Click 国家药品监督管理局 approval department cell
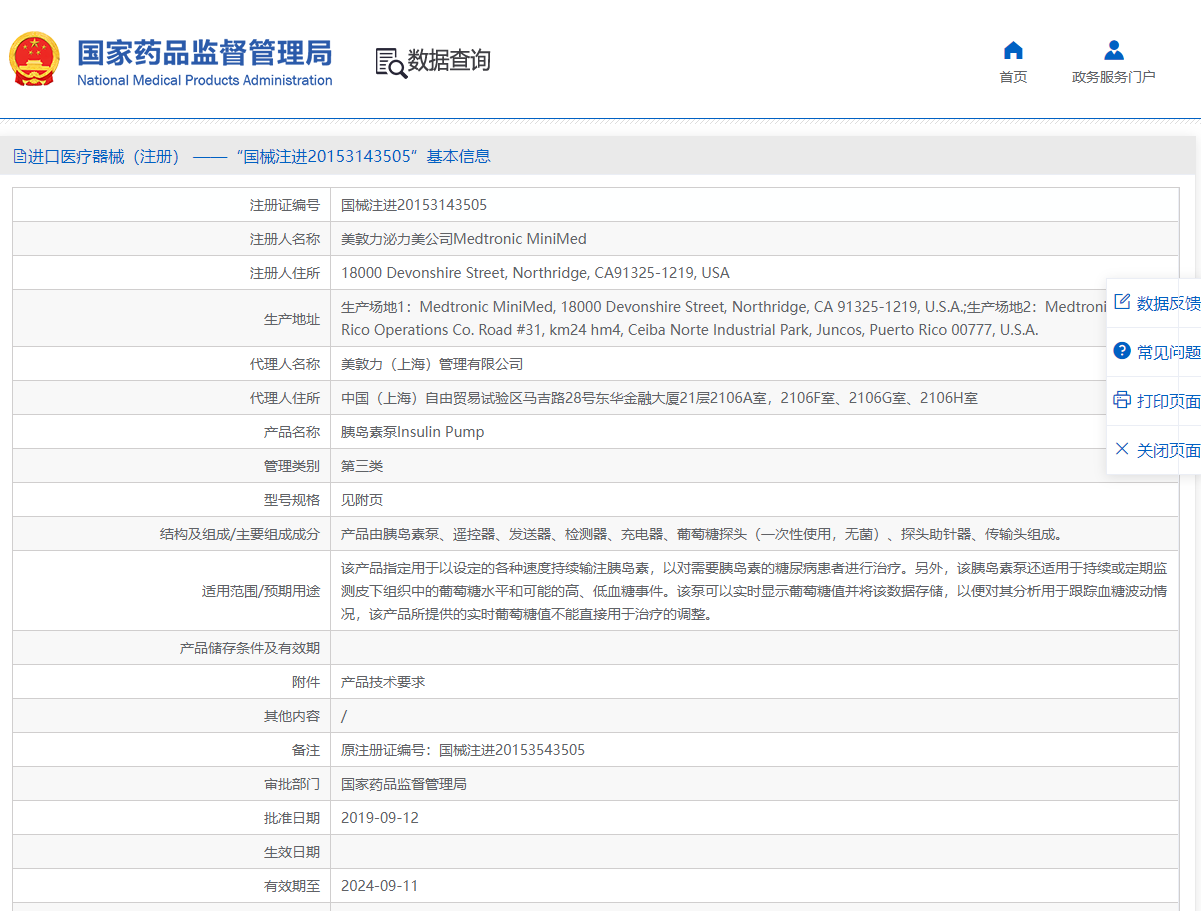This screenshot has height=911, width=1201. (755, 784)
